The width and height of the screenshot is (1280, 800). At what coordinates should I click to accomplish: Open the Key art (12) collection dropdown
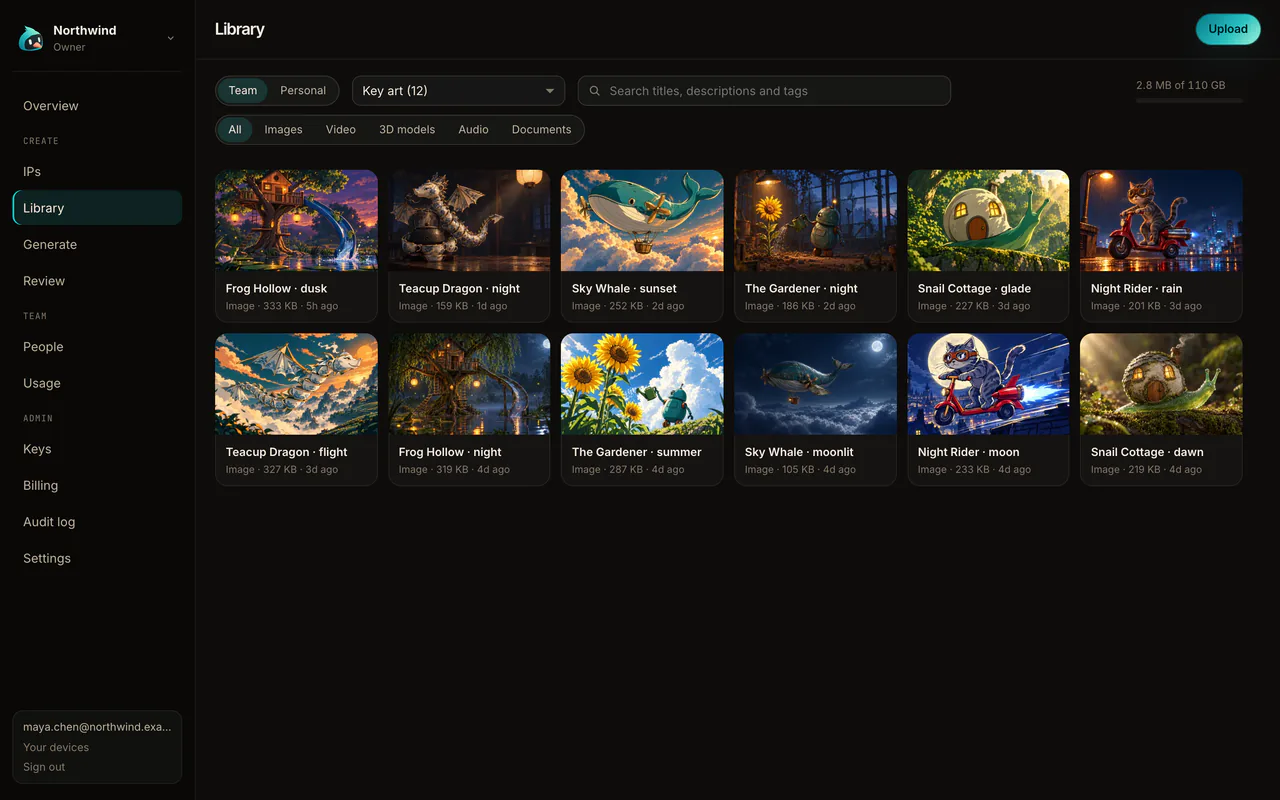pos(458,91)
